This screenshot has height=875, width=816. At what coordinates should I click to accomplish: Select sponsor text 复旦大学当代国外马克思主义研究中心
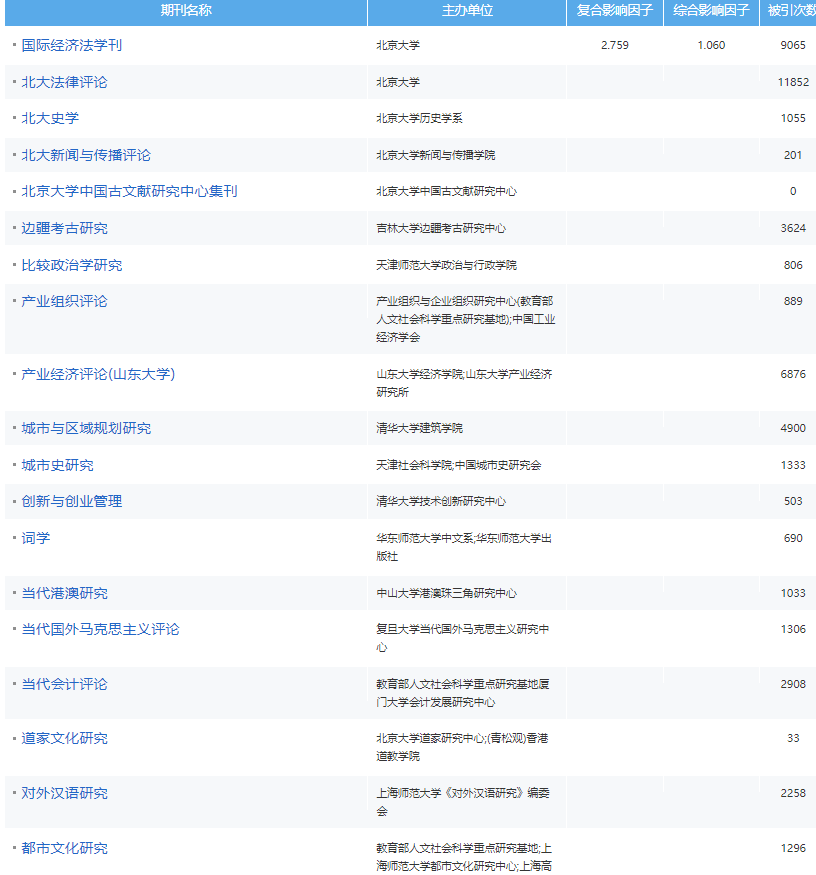(463, 638)
